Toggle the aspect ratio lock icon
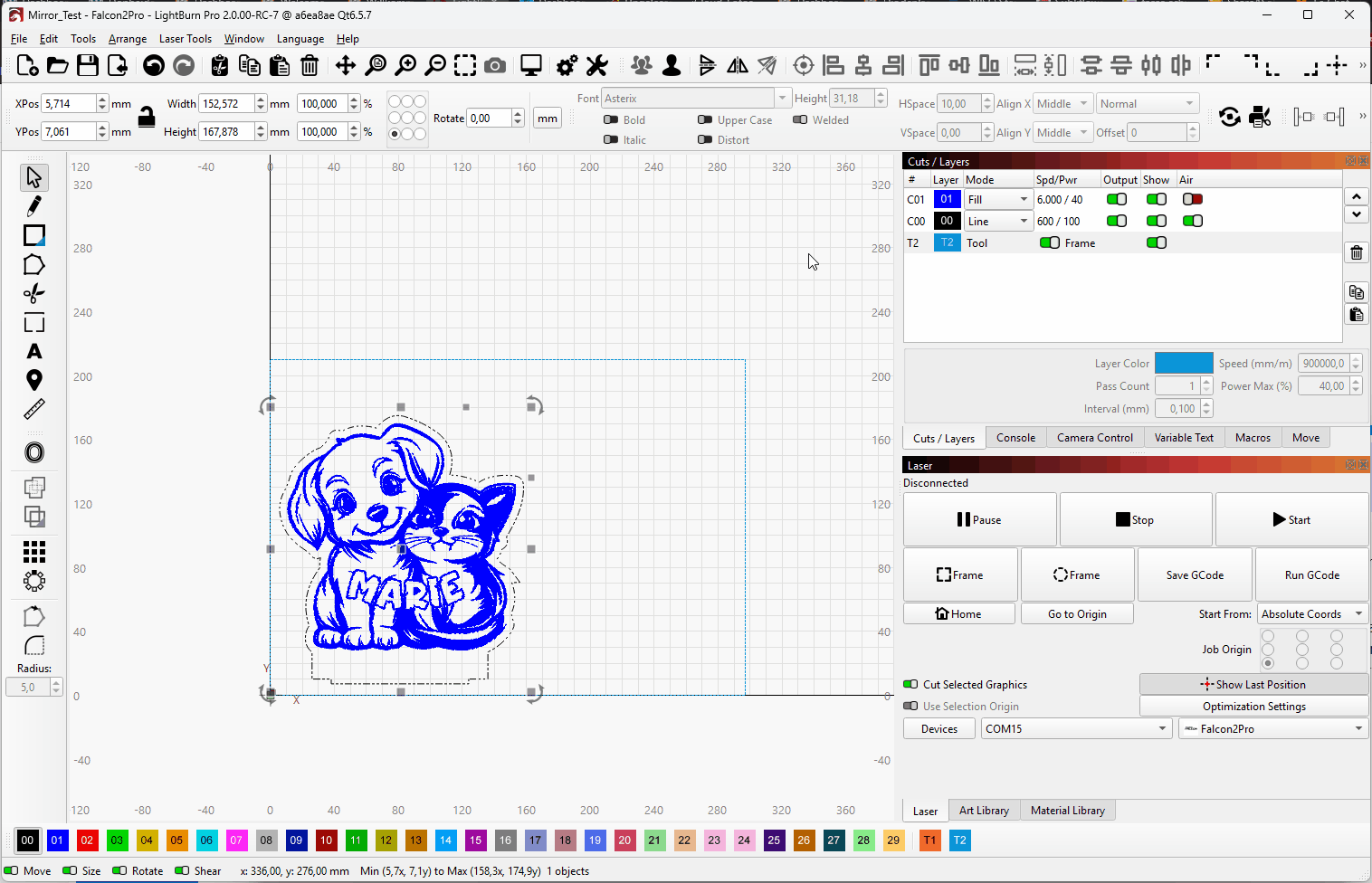Image resolution: width=1372 pixels, height=883 pixels. (x=147, y=117)
